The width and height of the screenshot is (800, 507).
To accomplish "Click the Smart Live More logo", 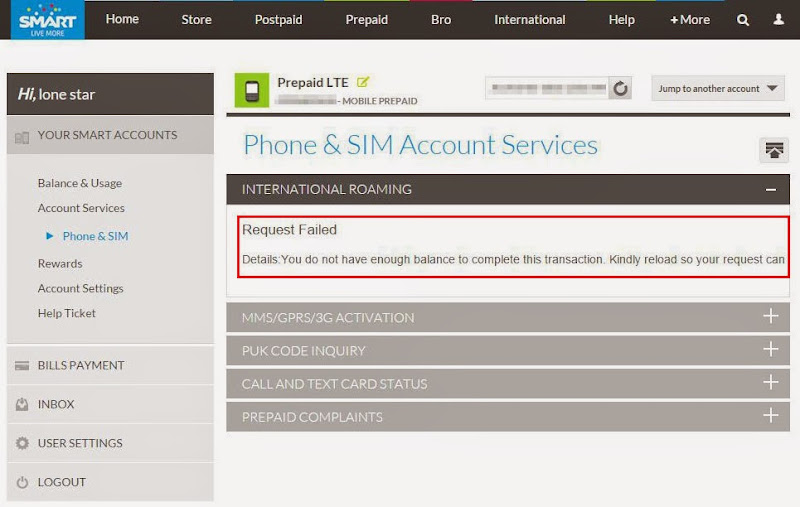I will (47, 19).
